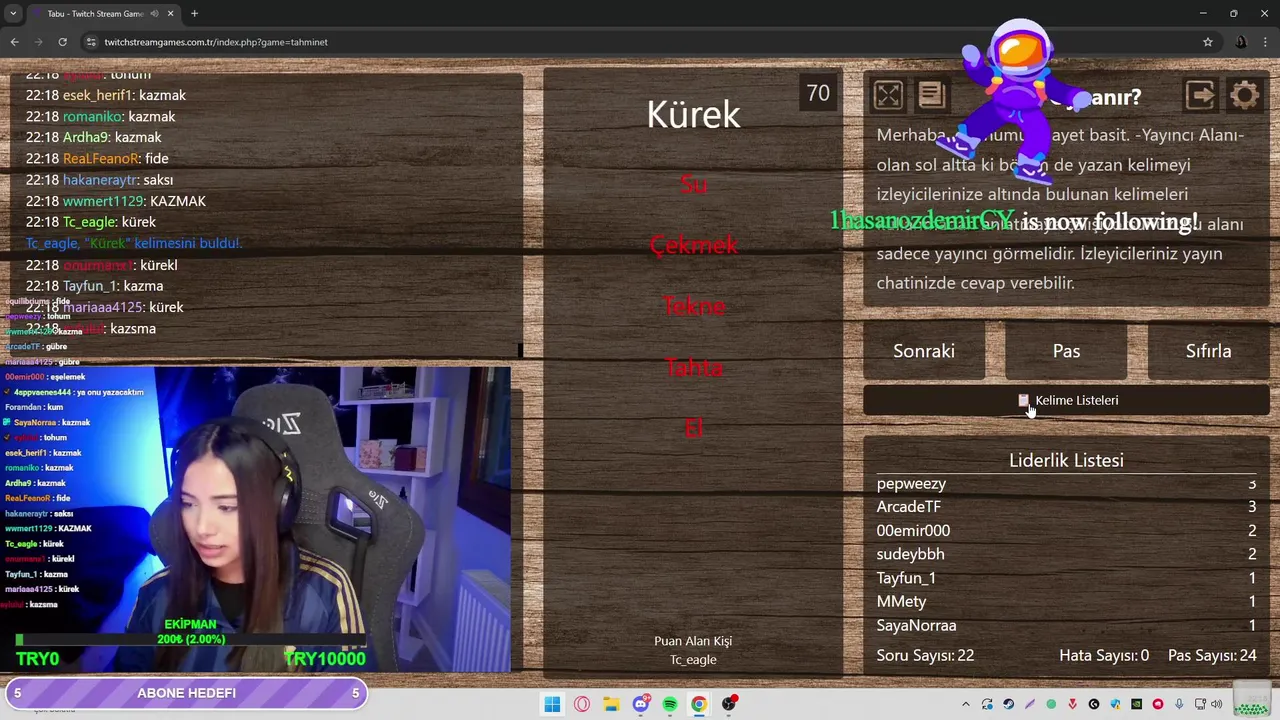Click the forbidden word El
Screen dimensions: 1280x720
[x=693, y=428]
